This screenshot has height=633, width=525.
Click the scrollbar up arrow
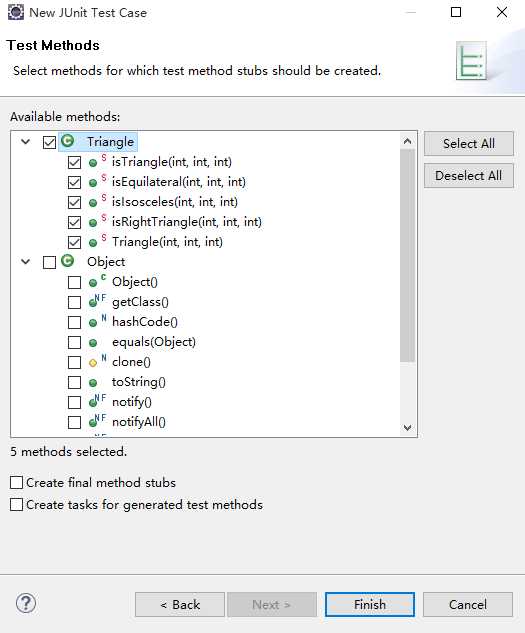[x=407, y=141]
